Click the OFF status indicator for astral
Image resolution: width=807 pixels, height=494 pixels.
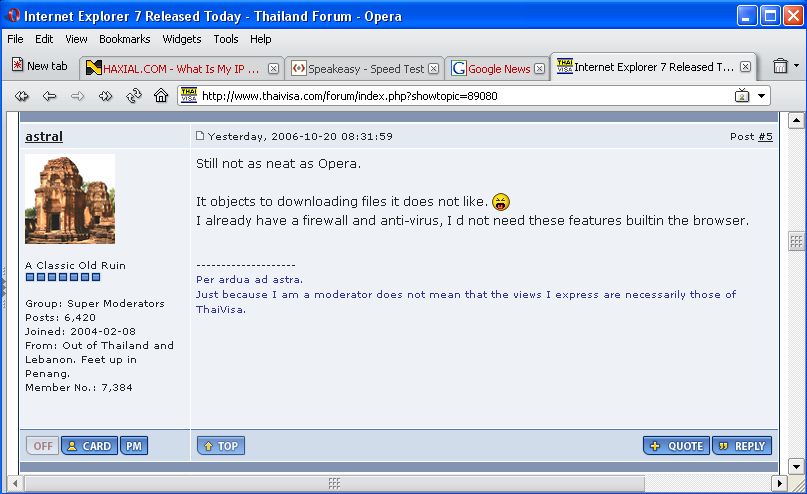point(42,446)
